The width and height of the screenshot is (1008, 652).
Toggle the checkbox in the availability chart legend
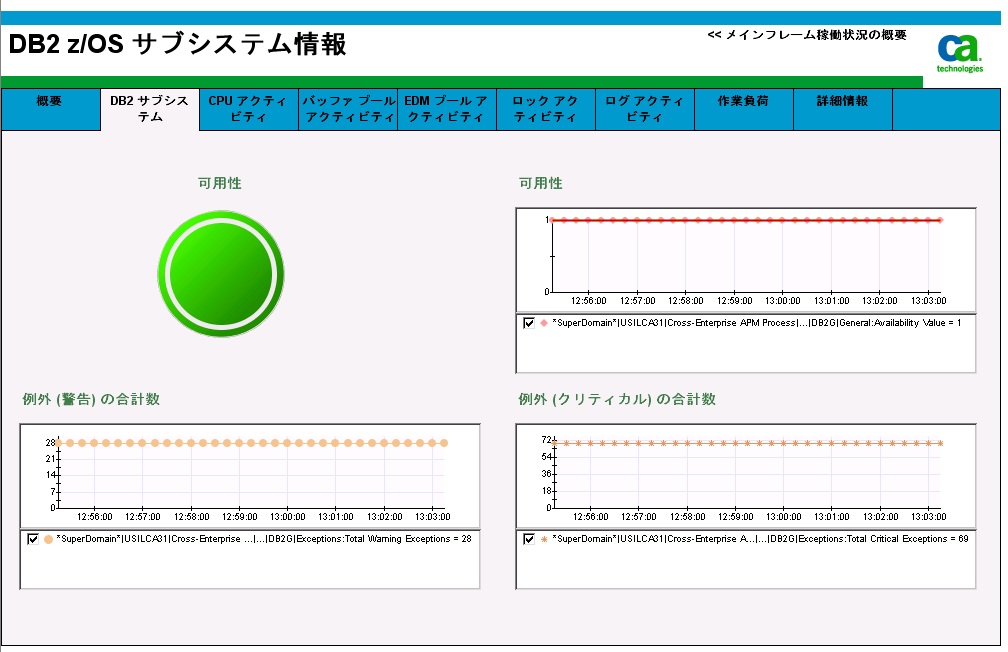click(528, 325)
